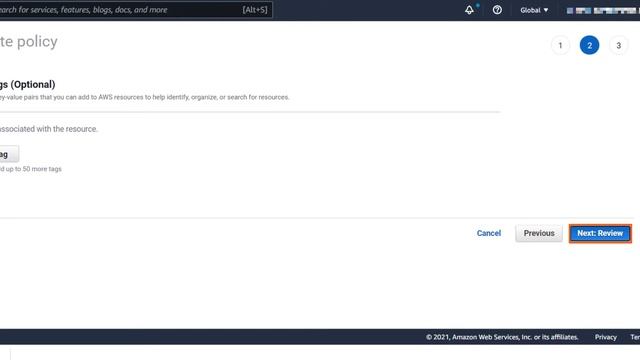Open the Privacy footer link
The image size is (640, 360).
pyautogui.click(x=605, y=337)
